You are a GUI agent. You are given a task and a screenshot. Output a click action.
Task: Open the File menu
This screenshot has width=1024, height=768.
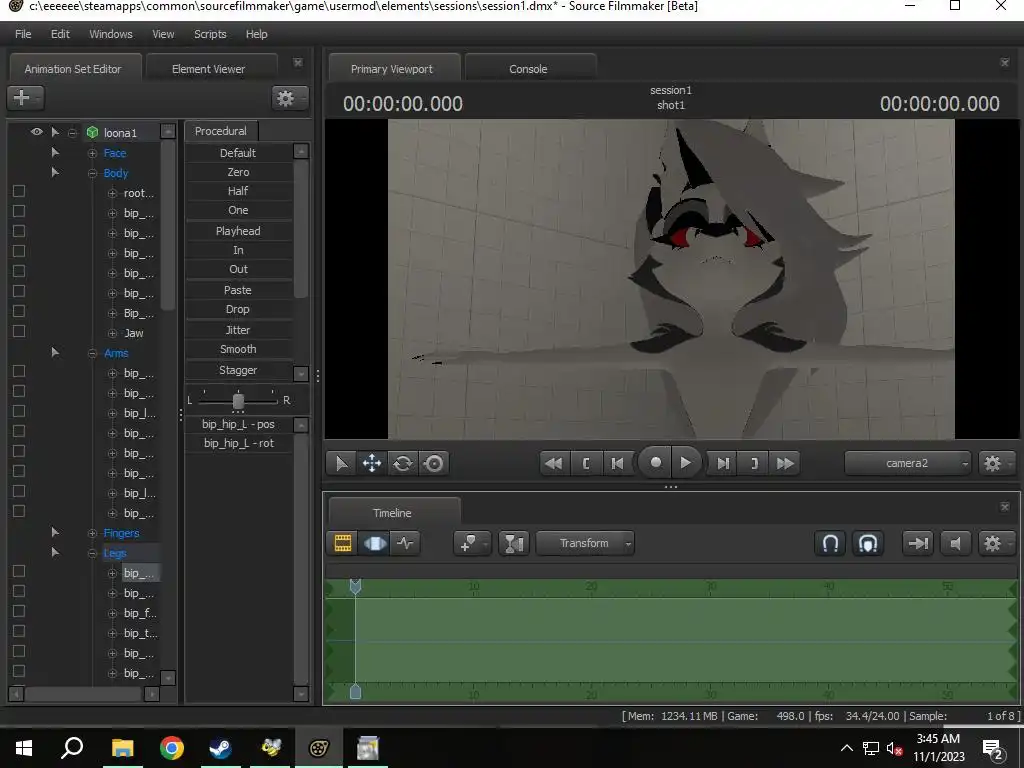(x=23, y=34)
